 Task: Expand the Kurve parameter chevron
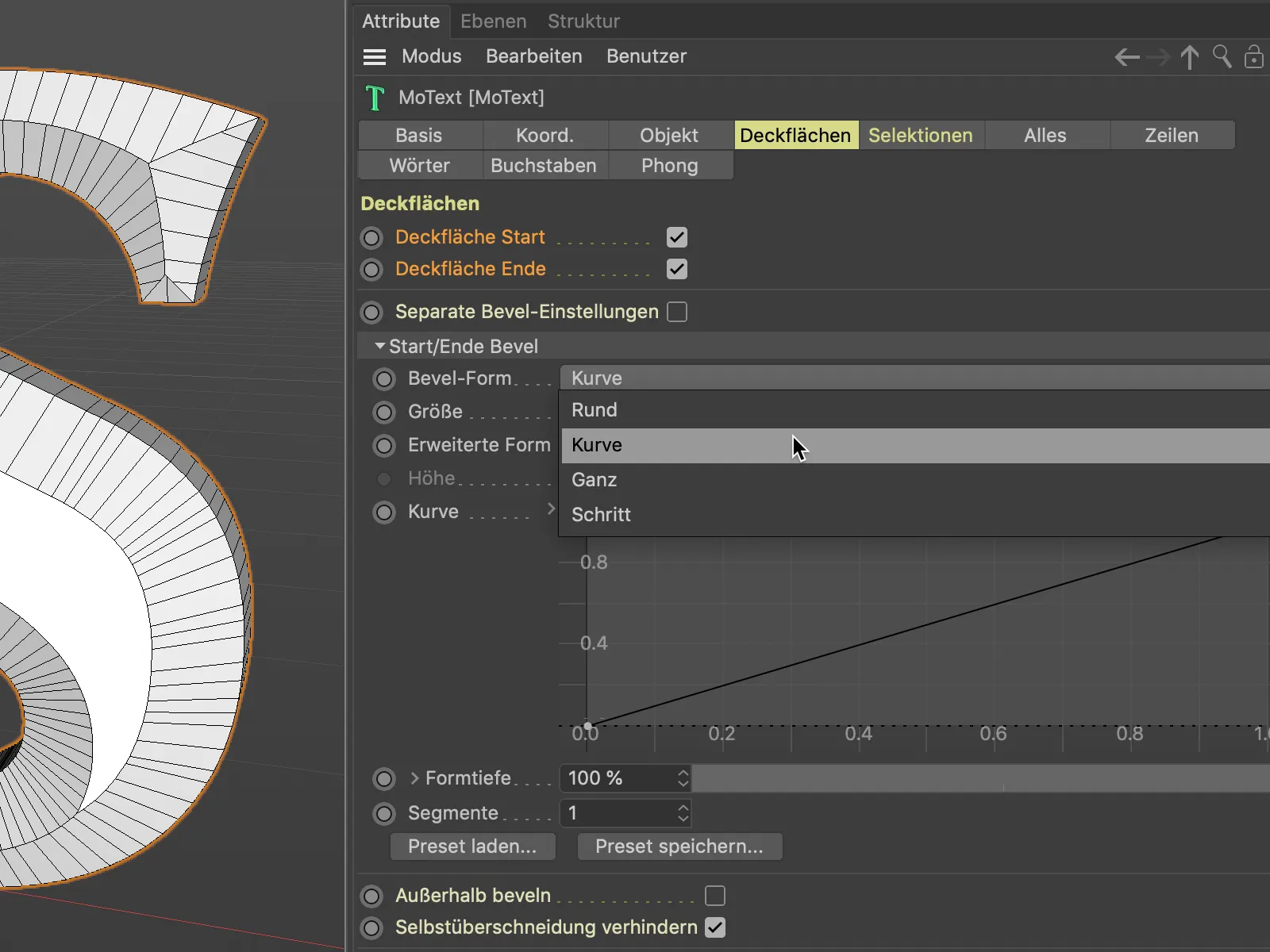click(x=551, y=509)
